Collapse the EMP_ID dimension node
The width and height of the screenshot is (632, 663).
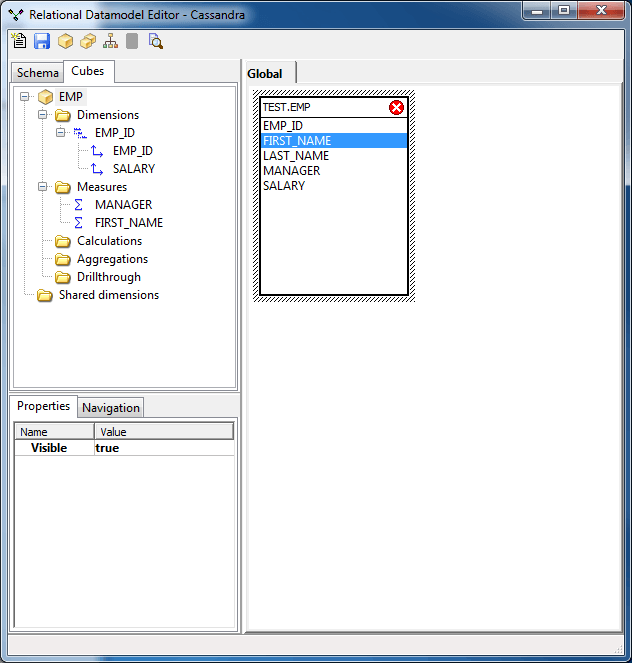coord(60,133)
